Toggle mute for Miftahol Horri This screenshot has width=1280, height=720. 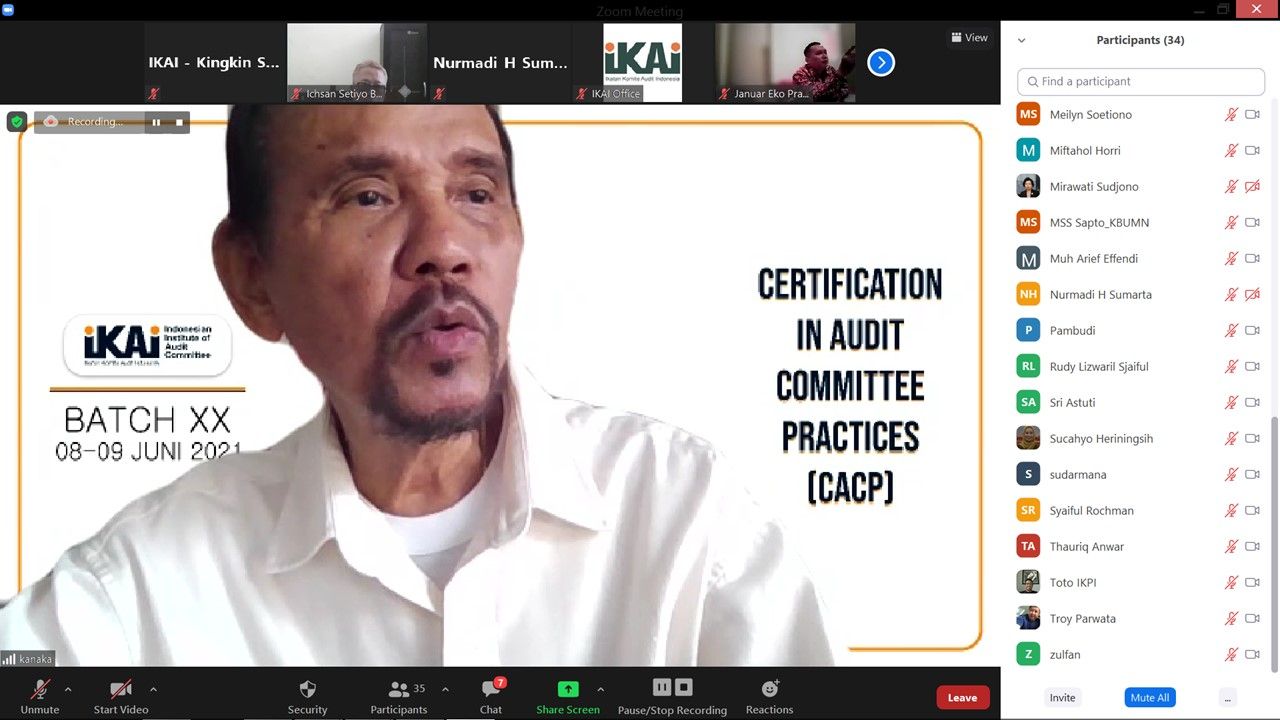tap(1232, 151)
